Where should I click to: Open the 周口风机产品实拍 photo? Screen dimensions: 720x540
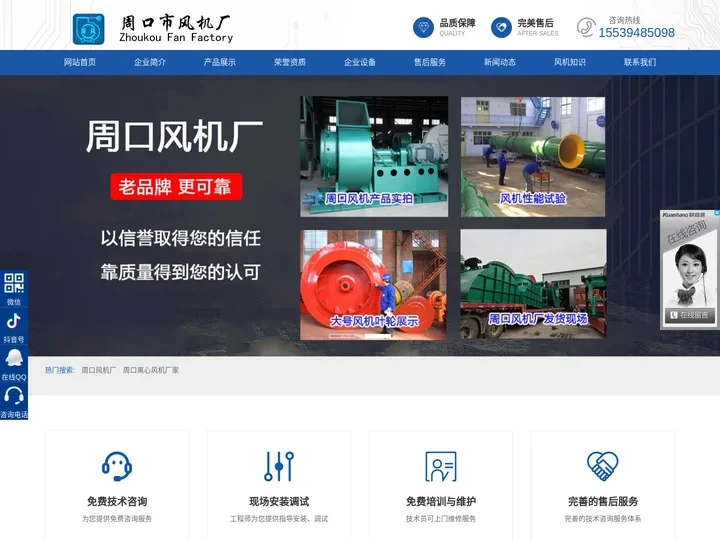click(374, 156)
